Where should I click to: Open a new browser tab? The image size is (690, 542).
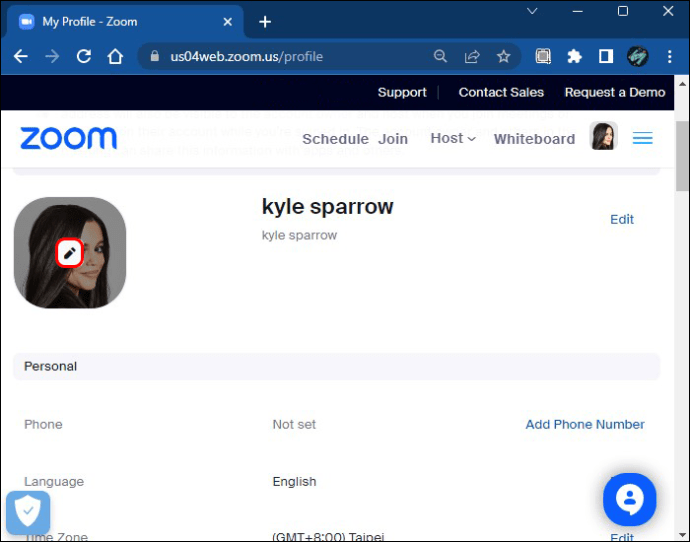tap(265, 22)
